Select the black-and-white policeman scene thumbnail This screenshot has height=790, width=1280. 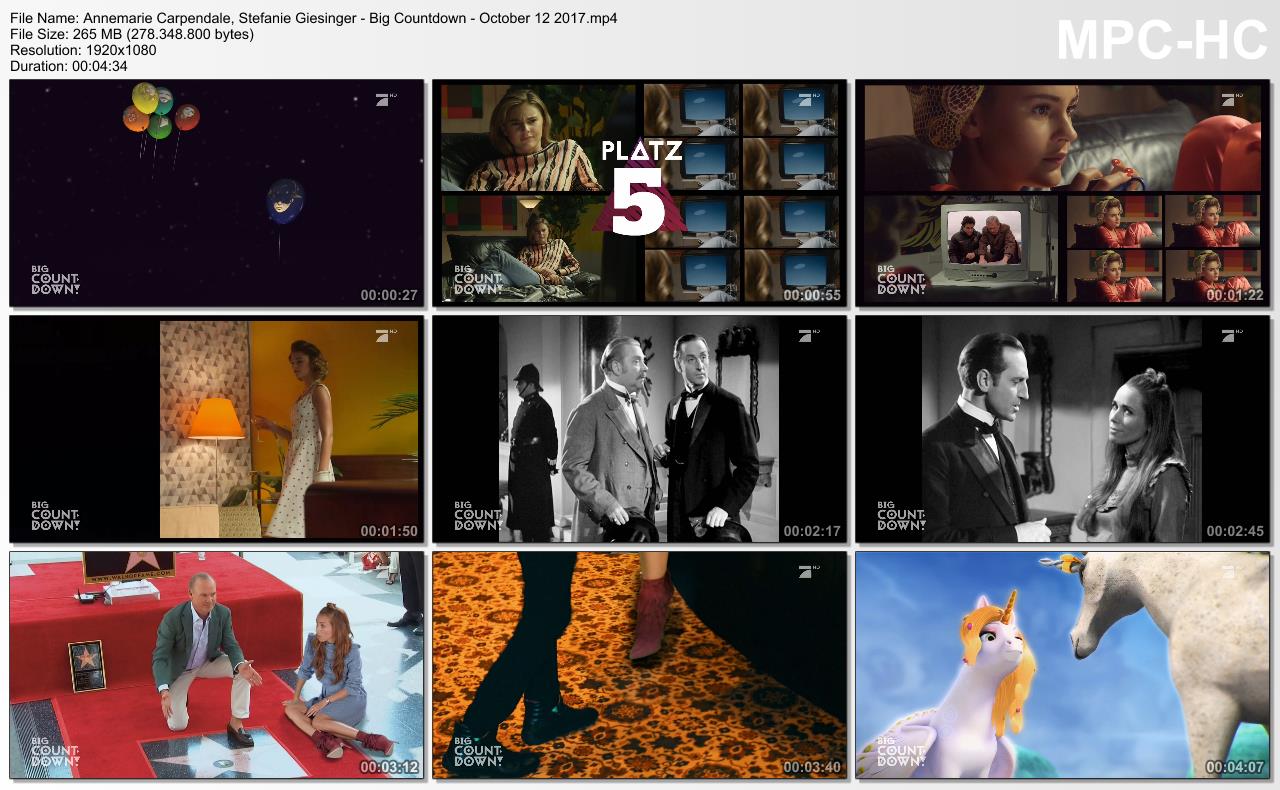(639, 429)
